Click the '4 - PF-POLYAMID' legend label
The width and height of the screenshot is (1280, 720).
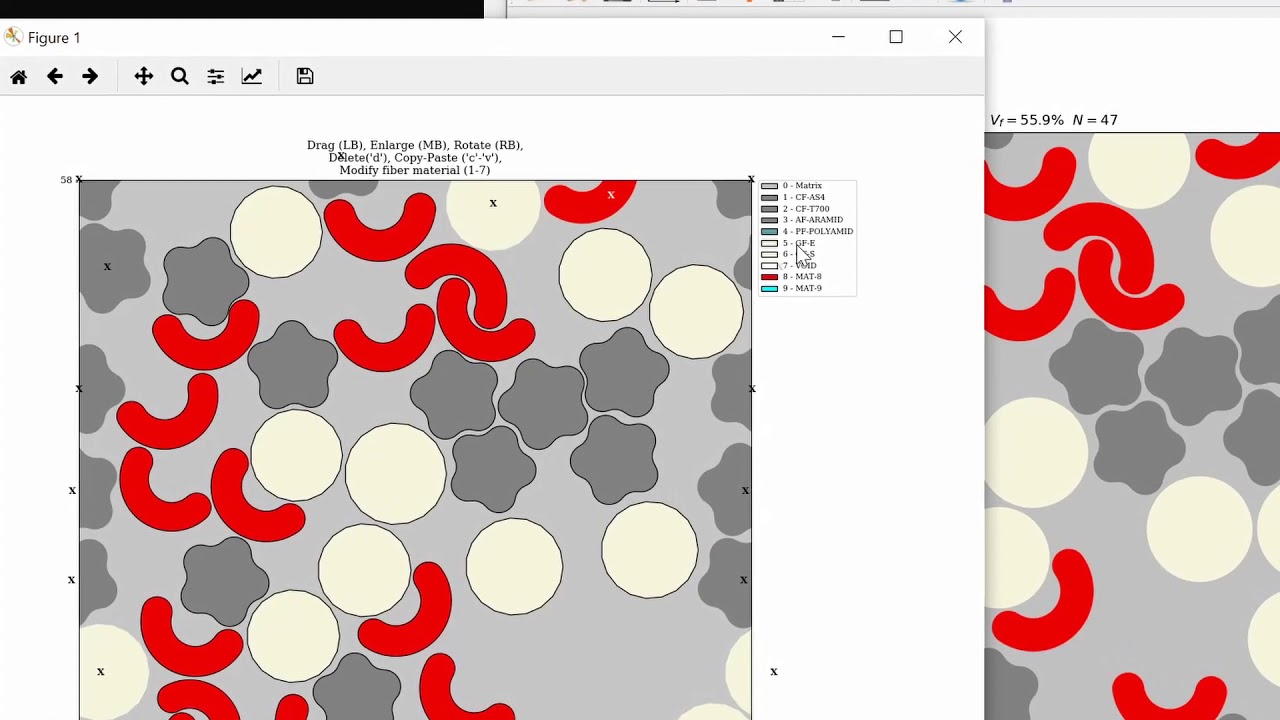(x=818, y=231)
